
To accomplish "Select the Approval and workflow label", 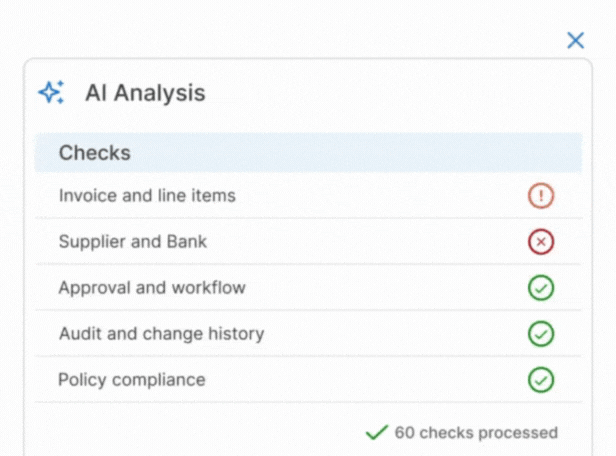I will (152, 288).
